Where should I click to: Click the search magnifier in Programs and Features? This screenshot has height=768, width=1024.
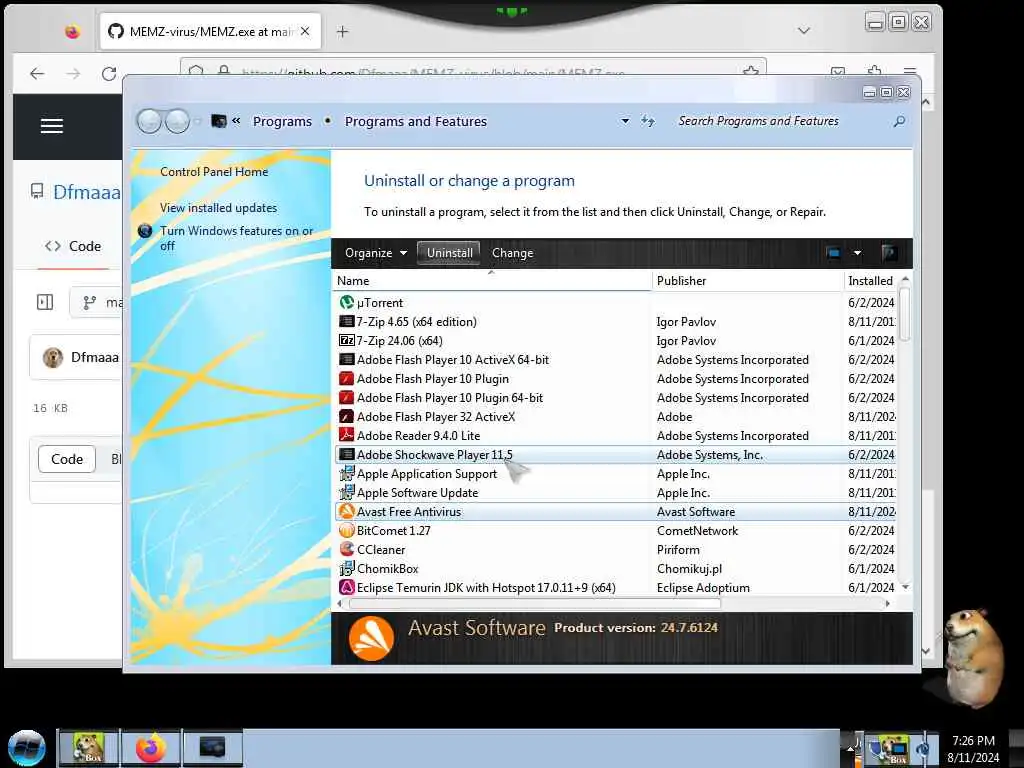[x=899, y=121]
